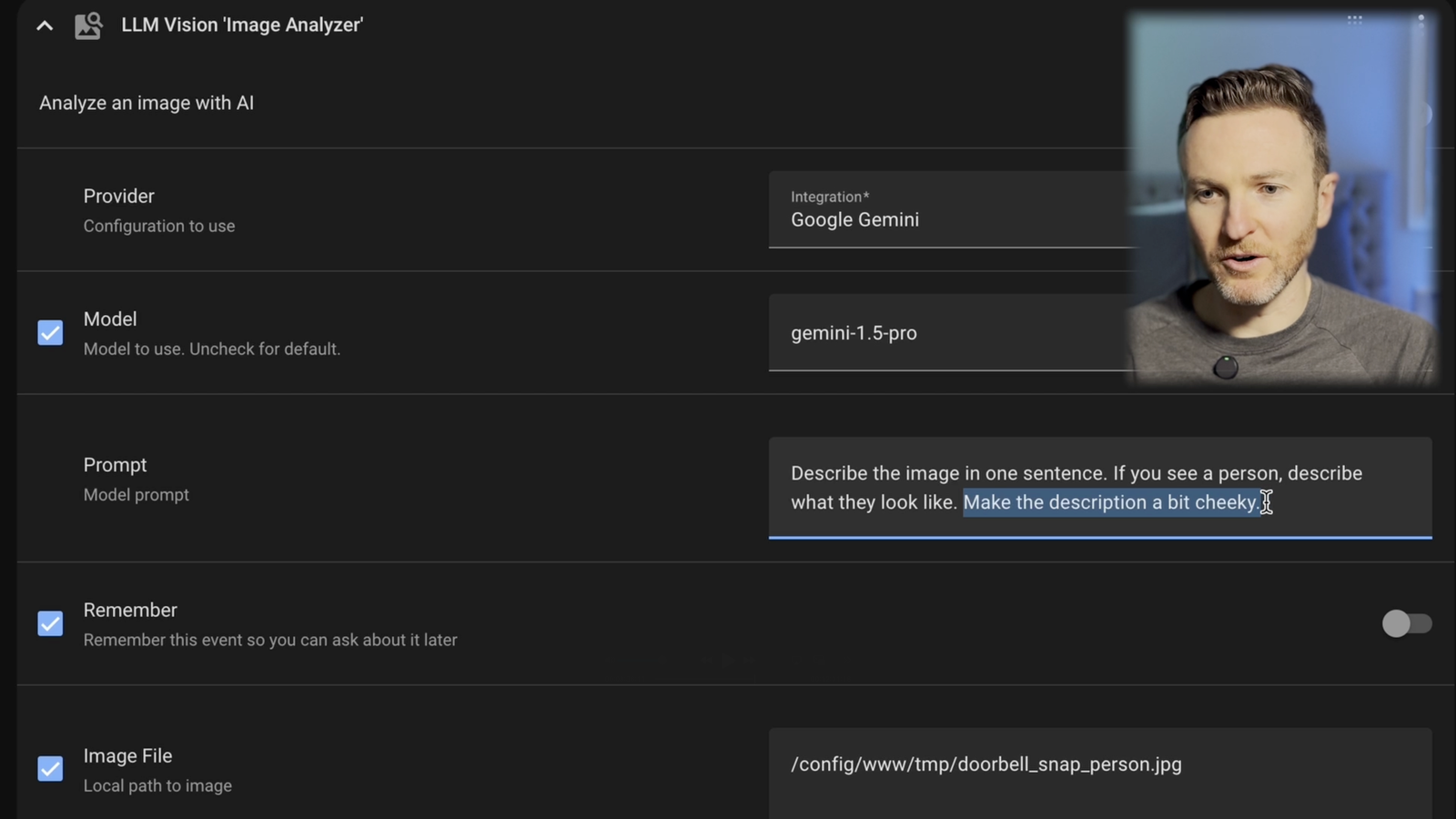Click the 'LLM Vision Image Analyzer' title
The width and height of the screenshot is (1456, 819).
coord(242,25)
